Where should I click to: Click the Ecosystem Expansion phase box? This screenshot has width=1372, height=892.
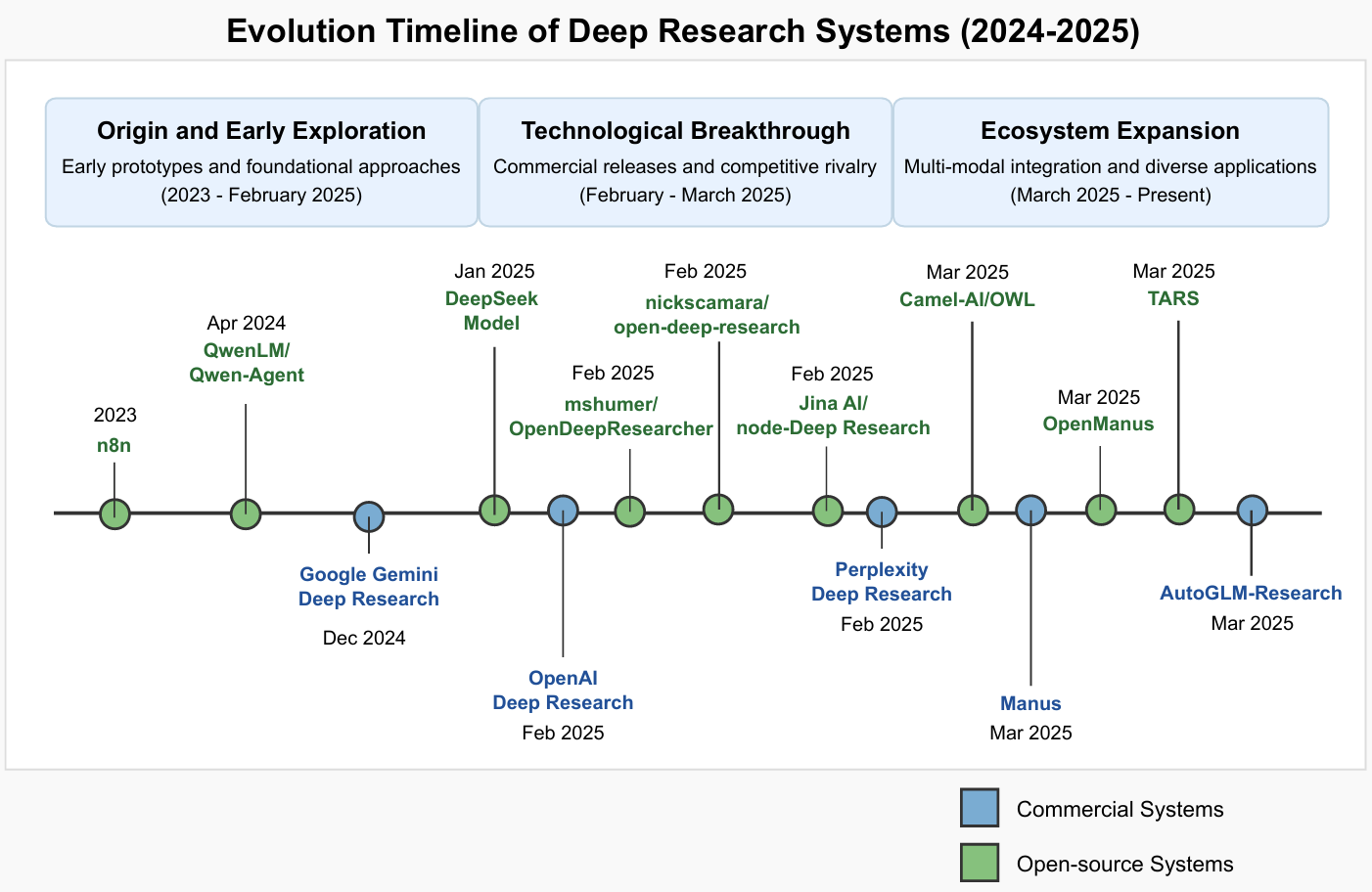[1111, 162]
